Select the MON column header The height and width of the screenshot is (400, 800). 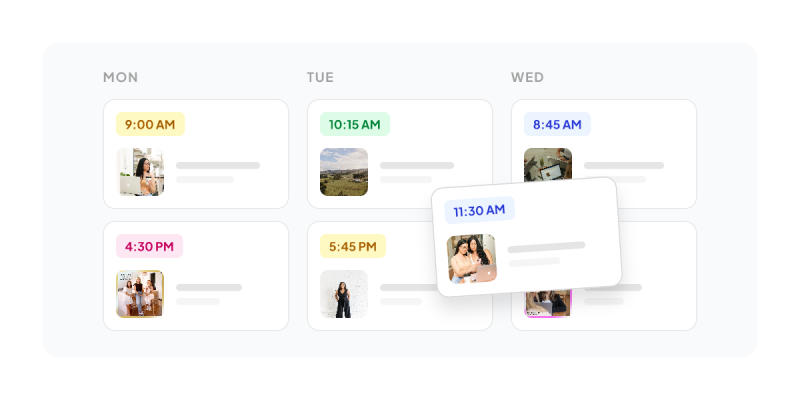(120, 78)
